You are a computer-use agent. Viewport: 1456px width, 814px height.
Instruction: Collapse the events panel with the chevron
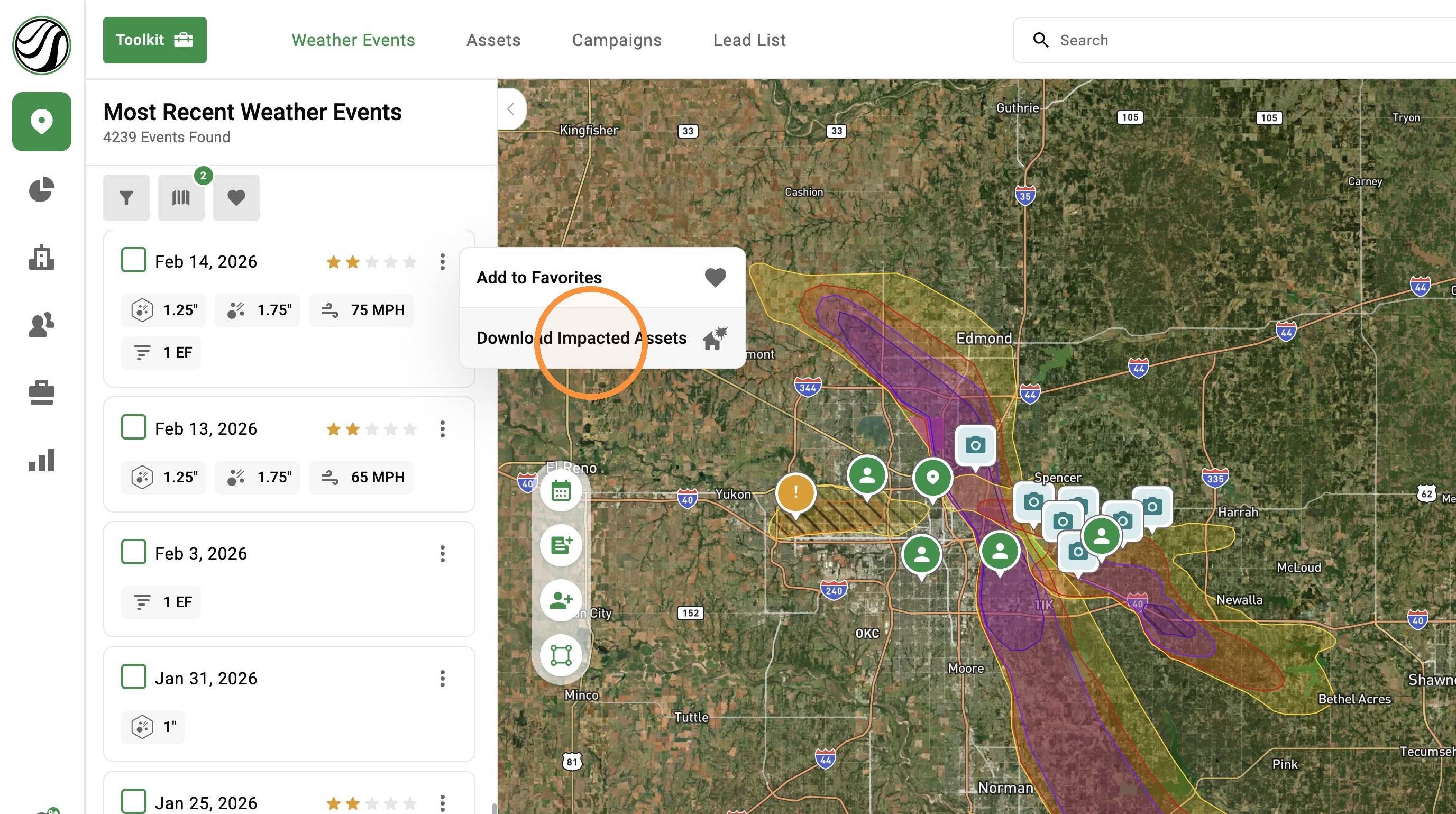510,109
